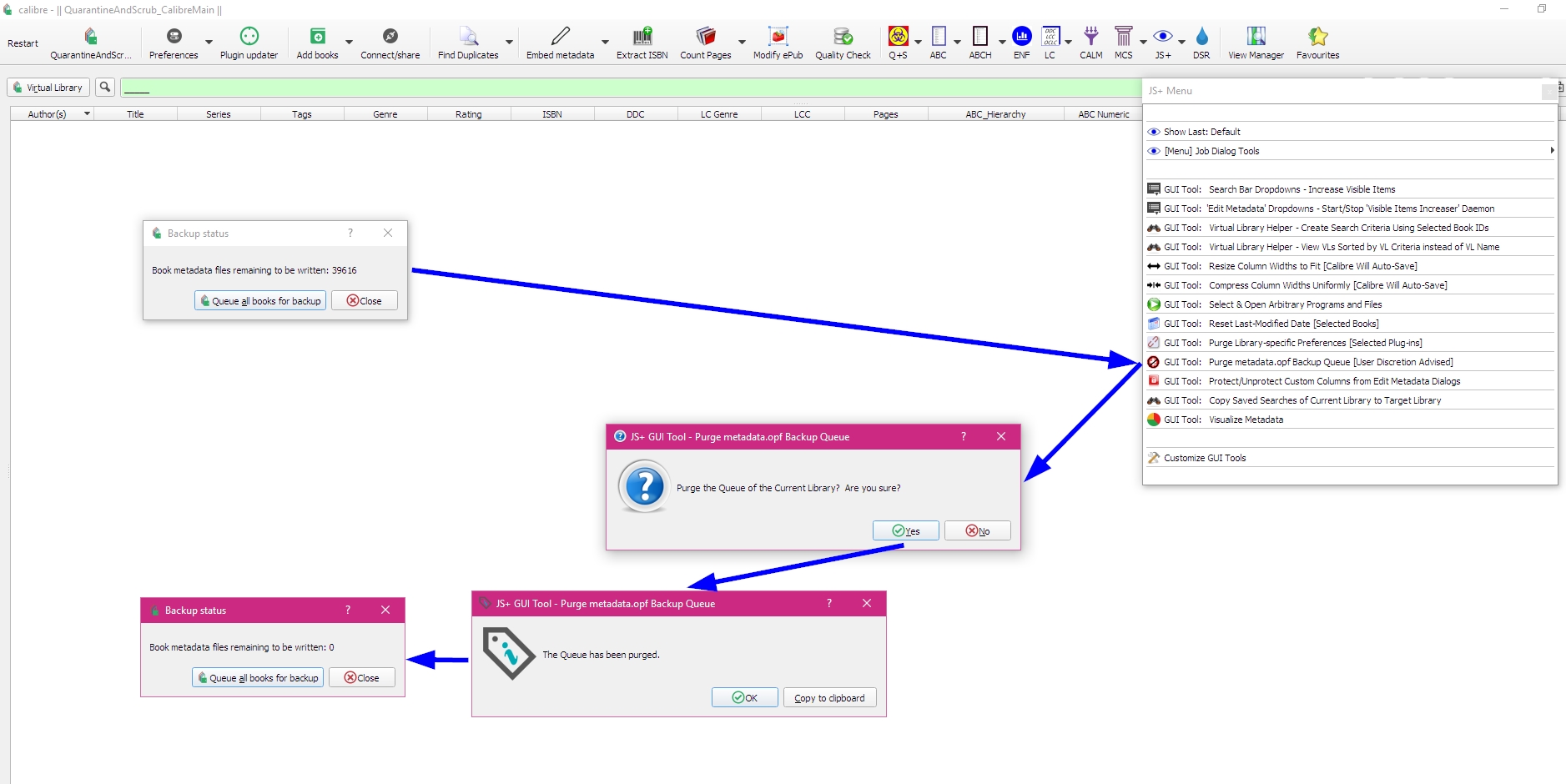The width and height of the screenshot is (1566, 784).
Task: Focus the green search bar field
Action: coord(630,87)
